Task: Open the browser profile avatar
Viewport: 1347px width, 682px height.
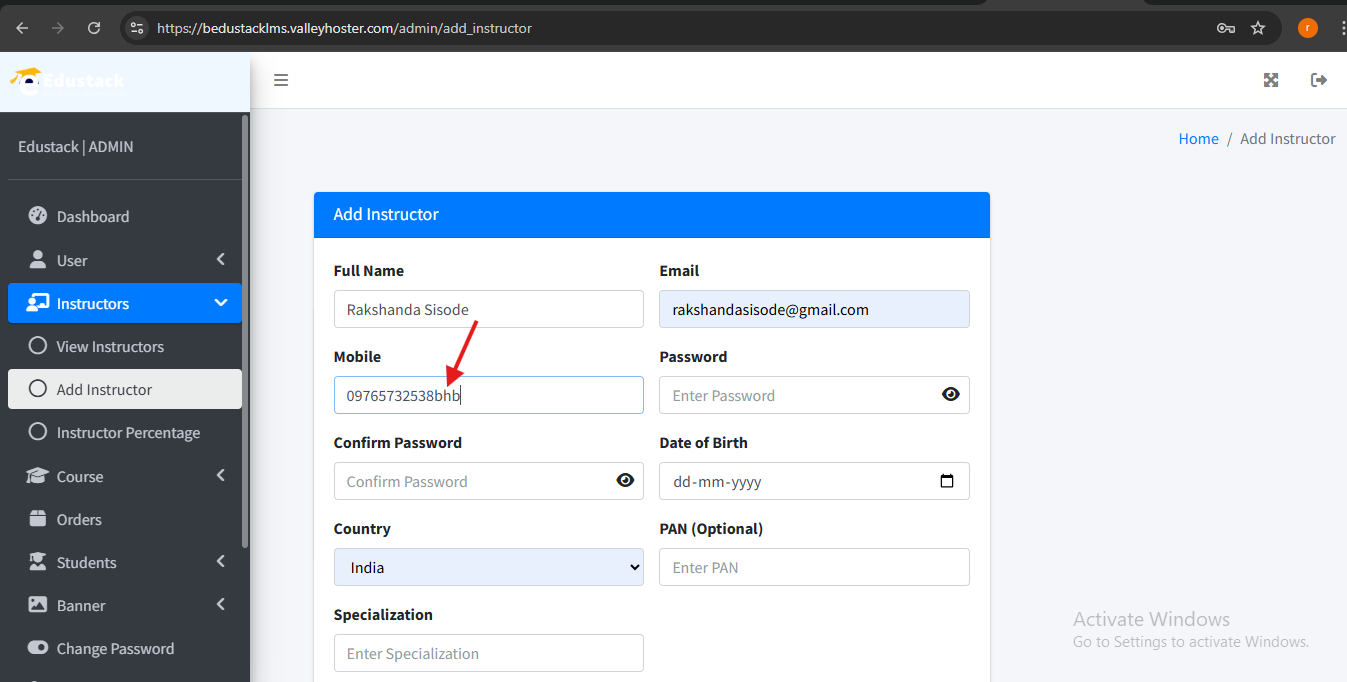Action: pyautogui.click(x=1308, y=28)
